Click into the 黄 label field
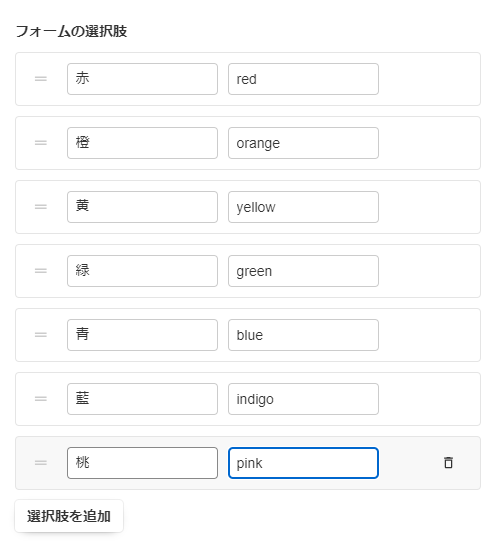This screenshot has width=490, height=541. 143,207
